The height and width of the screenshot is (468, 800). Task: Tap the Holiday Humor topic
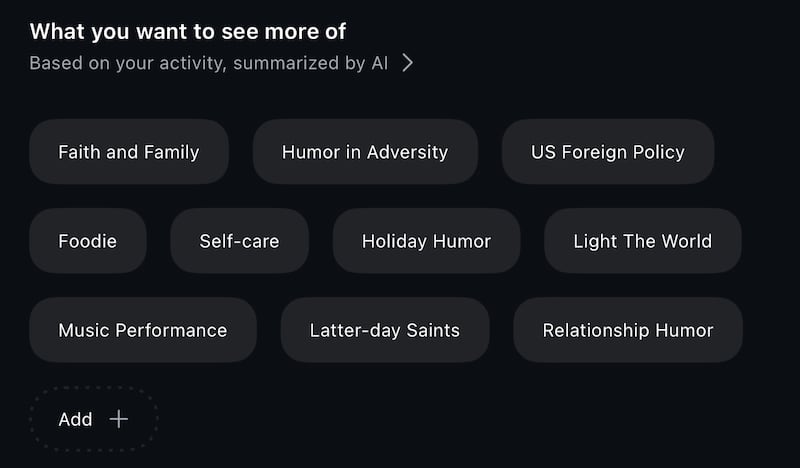pos(426,241)
